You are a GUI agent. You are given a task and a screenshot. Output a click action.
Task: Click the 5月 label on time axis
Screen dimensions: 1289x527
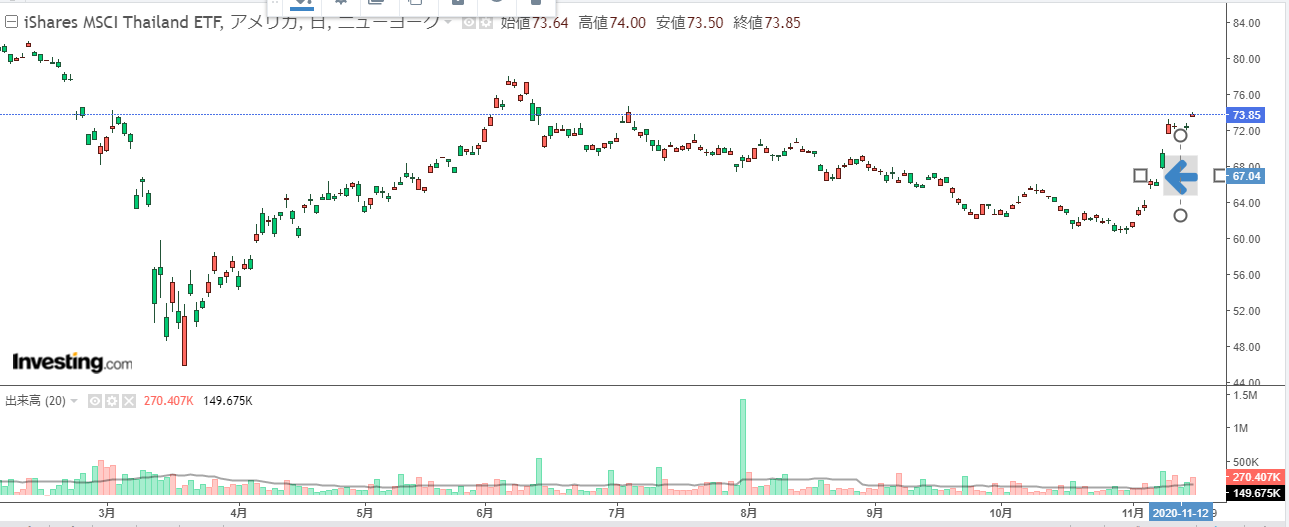click(365, 512)
